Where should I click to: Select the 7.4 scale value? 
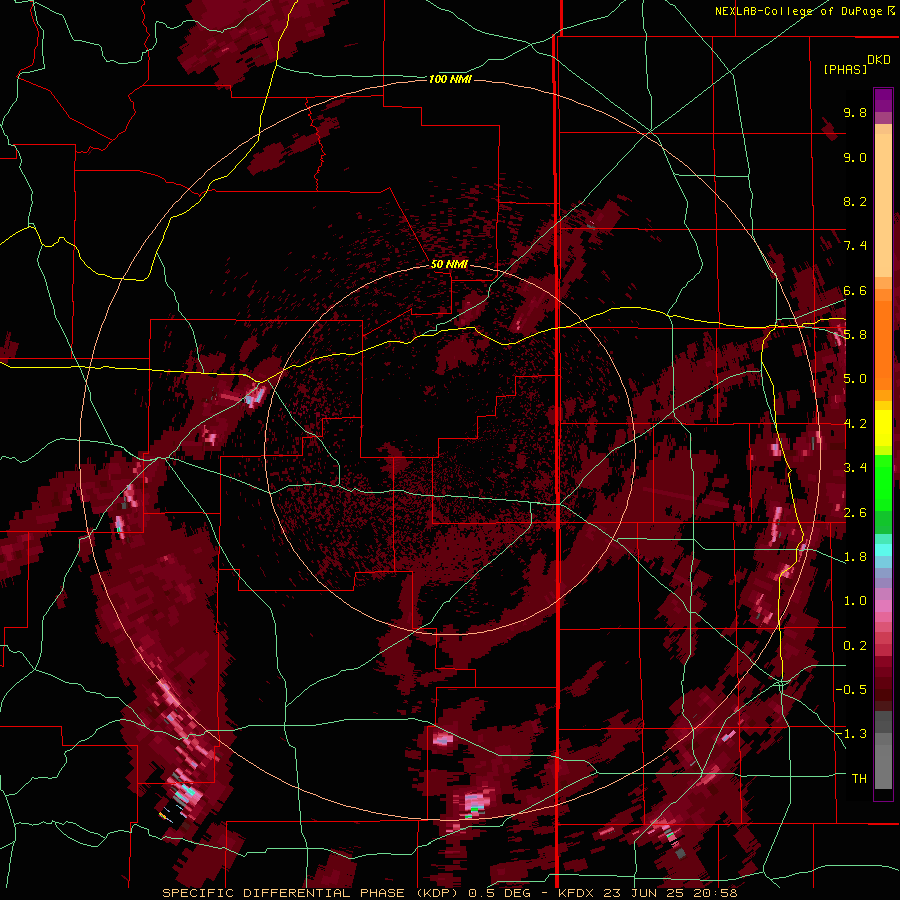tap(855, 246)
